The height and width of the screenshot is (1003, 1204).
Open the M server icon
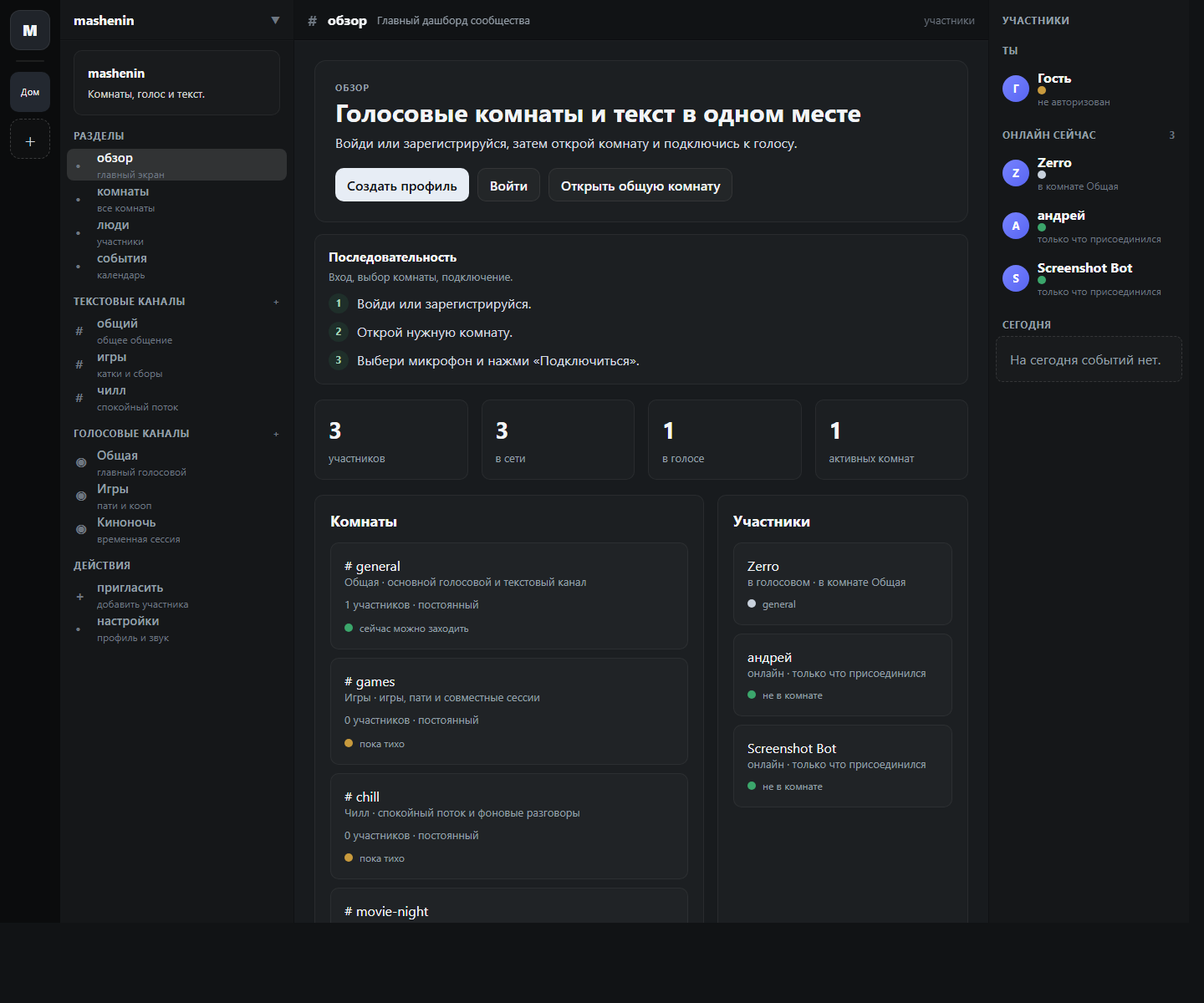pyautogui.click(x=30, y=30)
